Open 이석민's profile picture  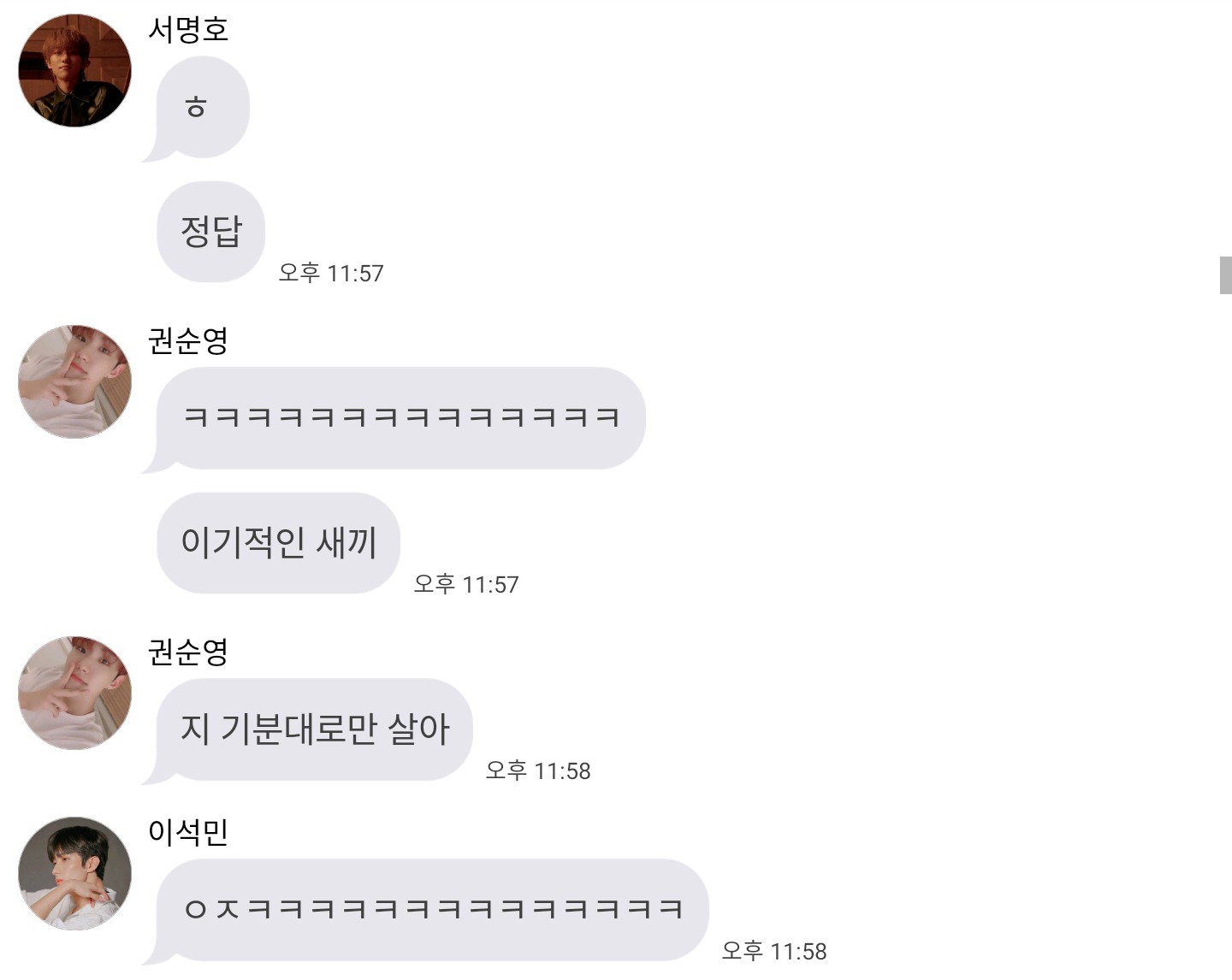click(75, 873)
